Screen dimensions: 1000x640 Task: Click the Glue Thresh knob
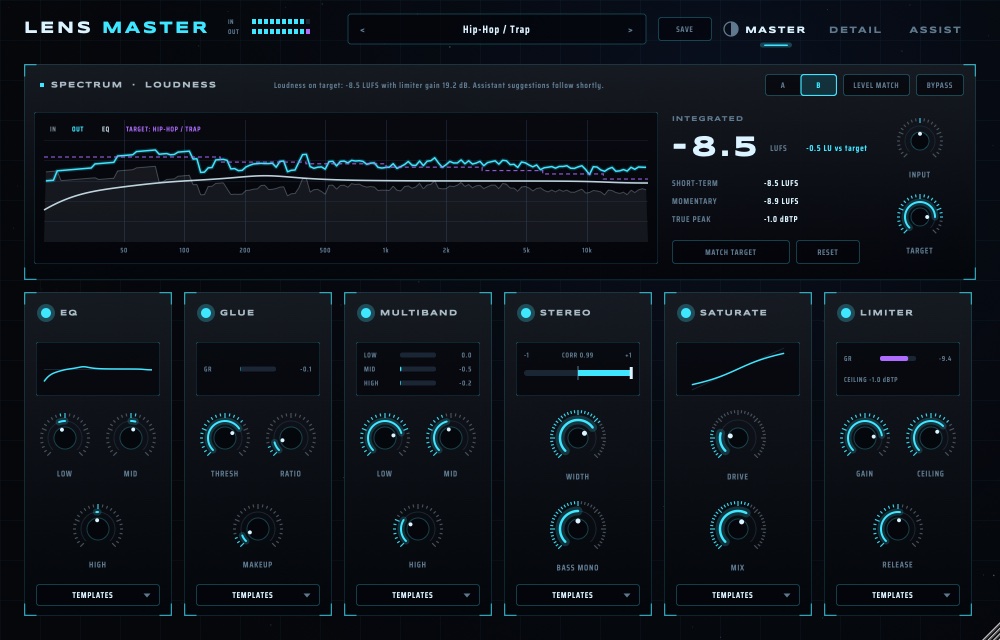224,437
